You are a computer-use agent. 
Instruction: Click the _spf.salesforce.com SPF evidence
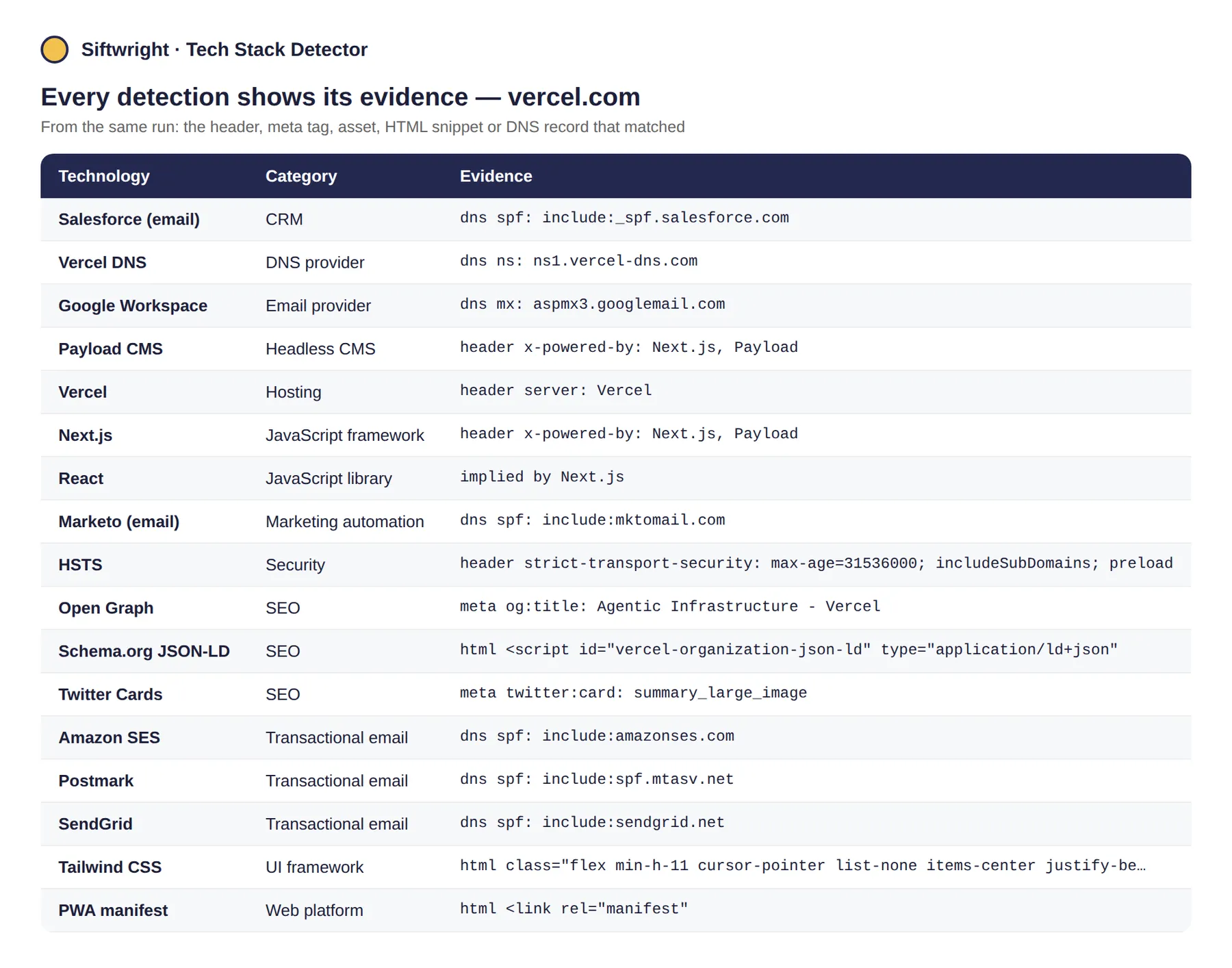pos(624,218)
